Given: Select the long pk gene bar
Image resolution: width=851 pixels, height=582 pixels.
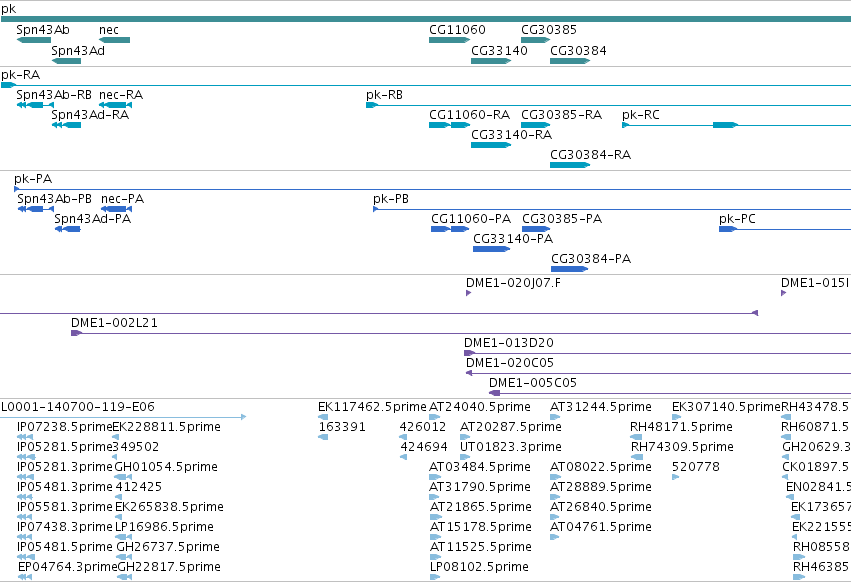Looking at the screenshot, I should [x=426, y=19].
